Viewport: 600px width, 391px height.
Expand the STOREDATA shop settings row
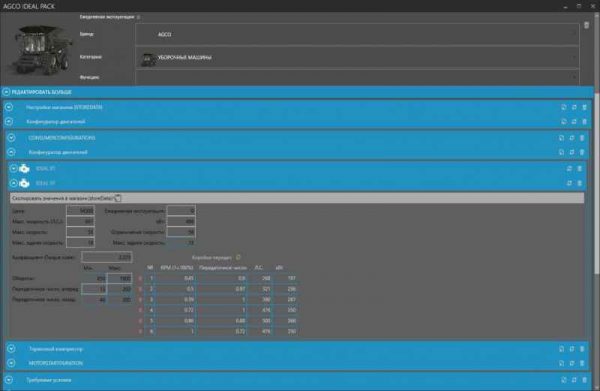pyautogui.click(x=9, y=108)
